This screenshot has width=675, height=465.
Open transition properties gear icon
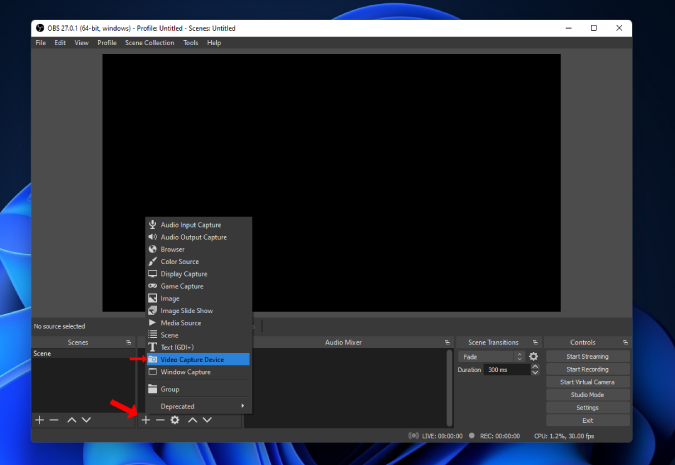tap(533, 356)
